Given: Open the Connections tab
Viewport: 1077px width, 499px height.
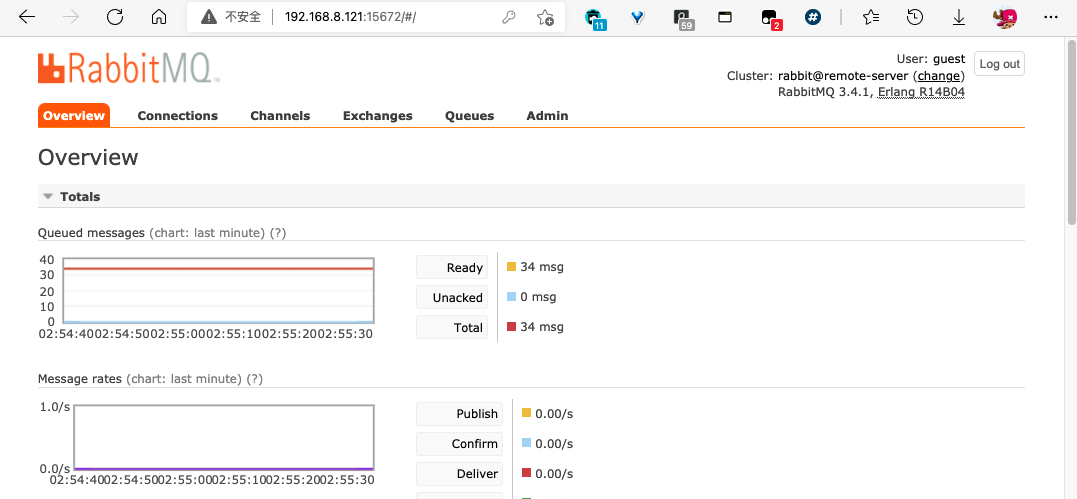Looking at the screenshot, I should 177,115.
